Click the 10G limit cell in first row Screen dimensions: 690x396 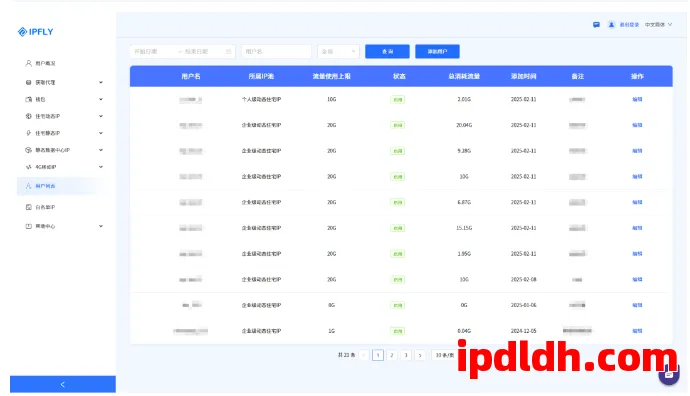coord(331,99)
